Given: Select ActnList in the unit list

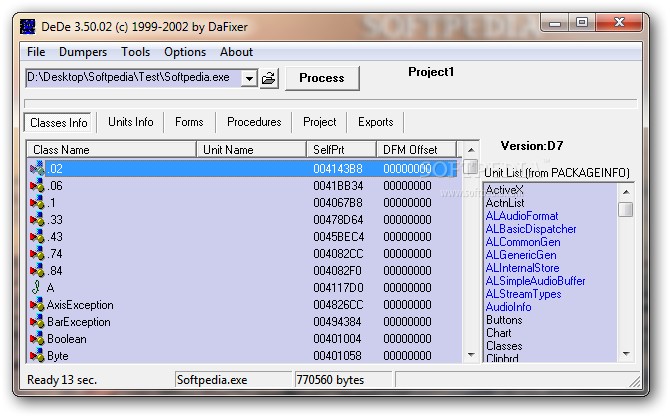Looking at the screenshot, I should point(505,203).
